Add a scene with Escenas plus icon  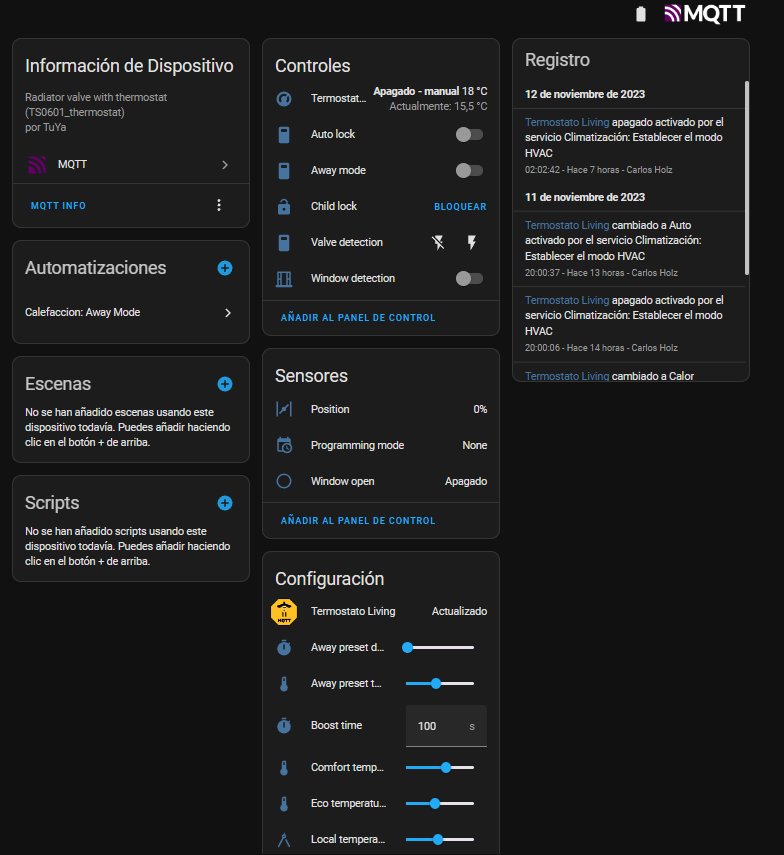point(224,384)
